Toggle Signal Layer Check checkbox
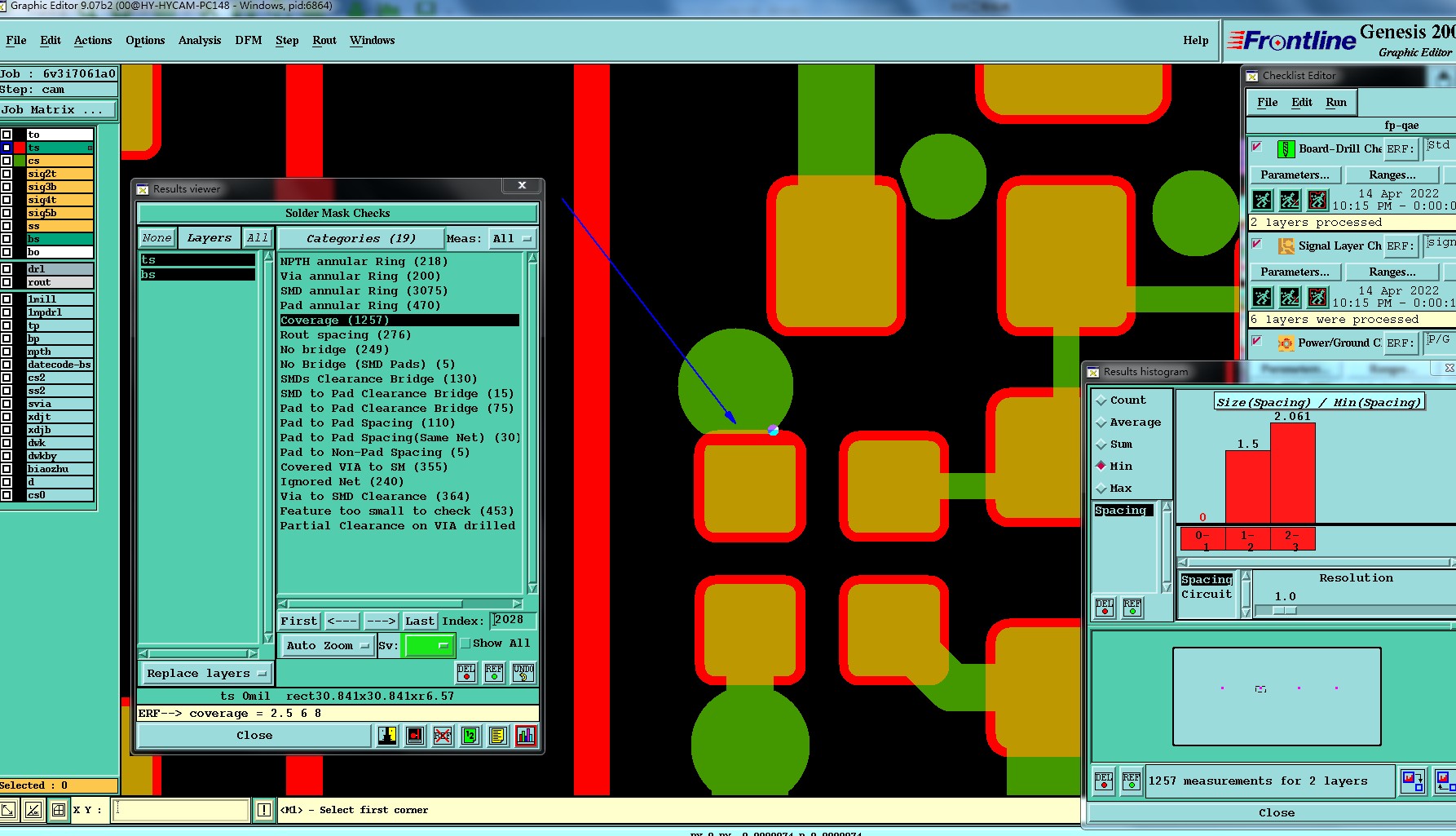 (1257, 244)
